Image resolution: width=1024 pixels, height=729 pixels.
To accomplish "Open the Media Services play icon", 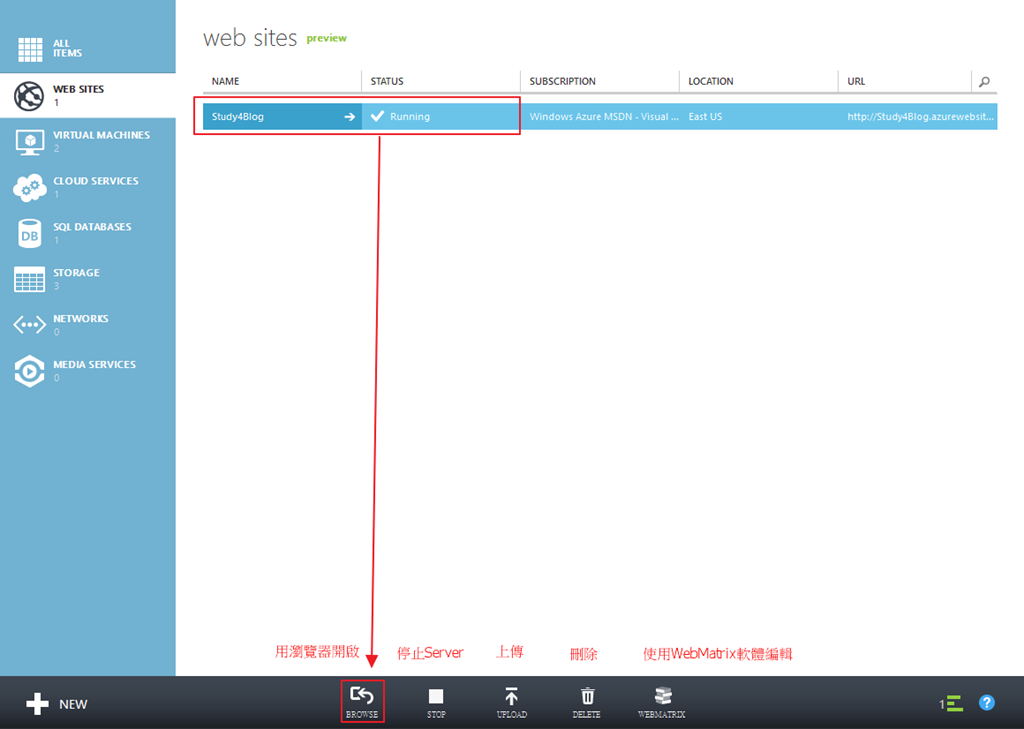I will pyautogui.click(x=29, y=371).
